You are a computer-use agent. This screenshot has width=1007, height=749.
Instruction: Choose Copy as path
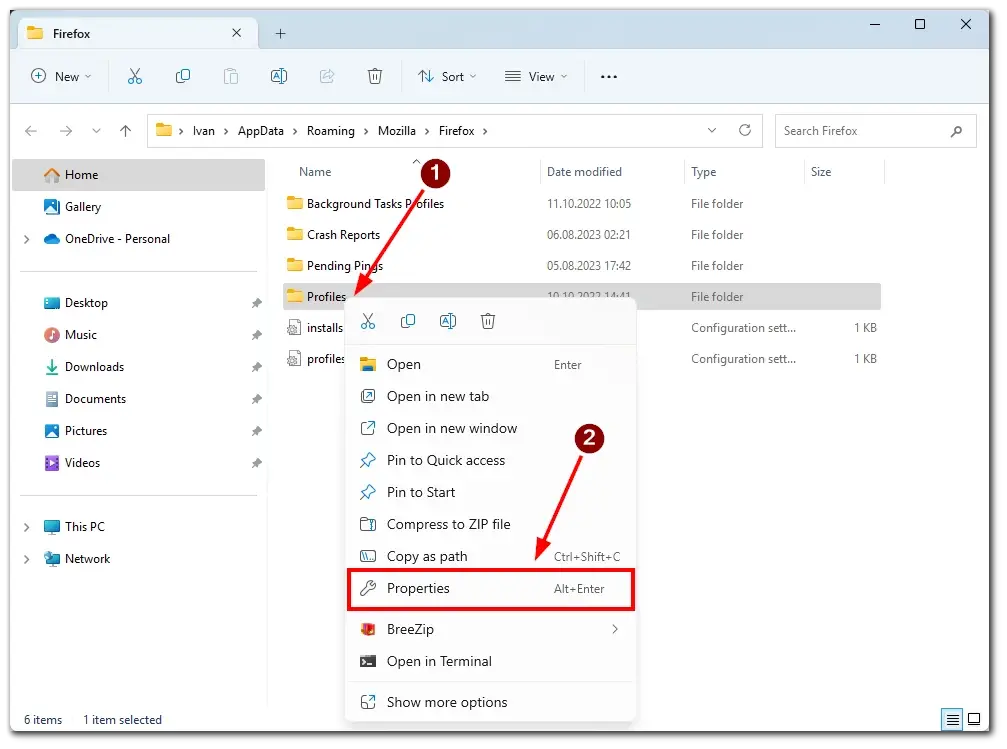click(491, 556)
